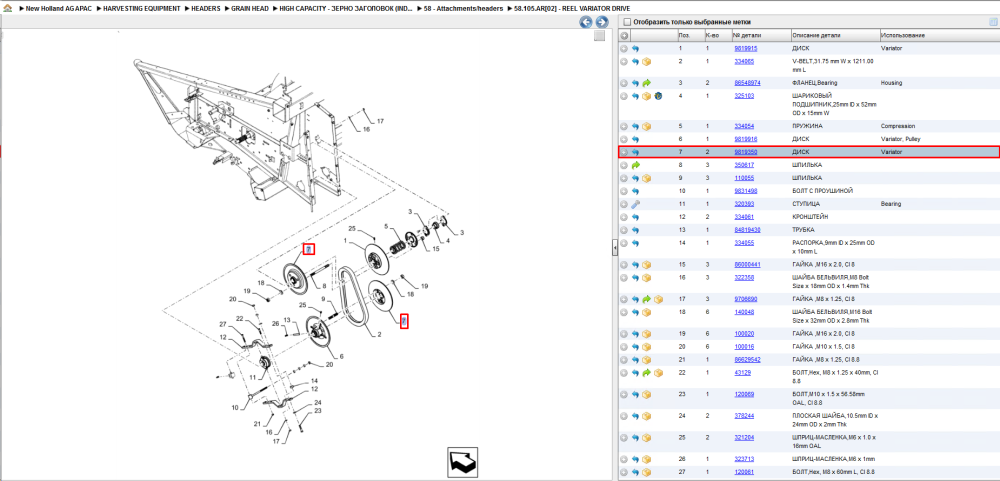Toggle selection circle for СТУПИЦА row
This screenshot has height=481, width=1000.
(624, 204)
